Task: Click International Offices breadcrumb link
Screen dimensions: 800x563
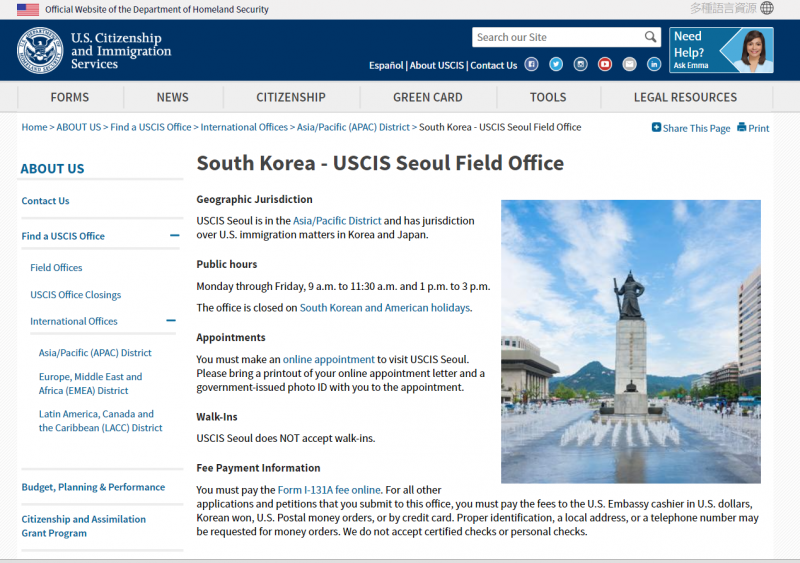Action: 244,127
